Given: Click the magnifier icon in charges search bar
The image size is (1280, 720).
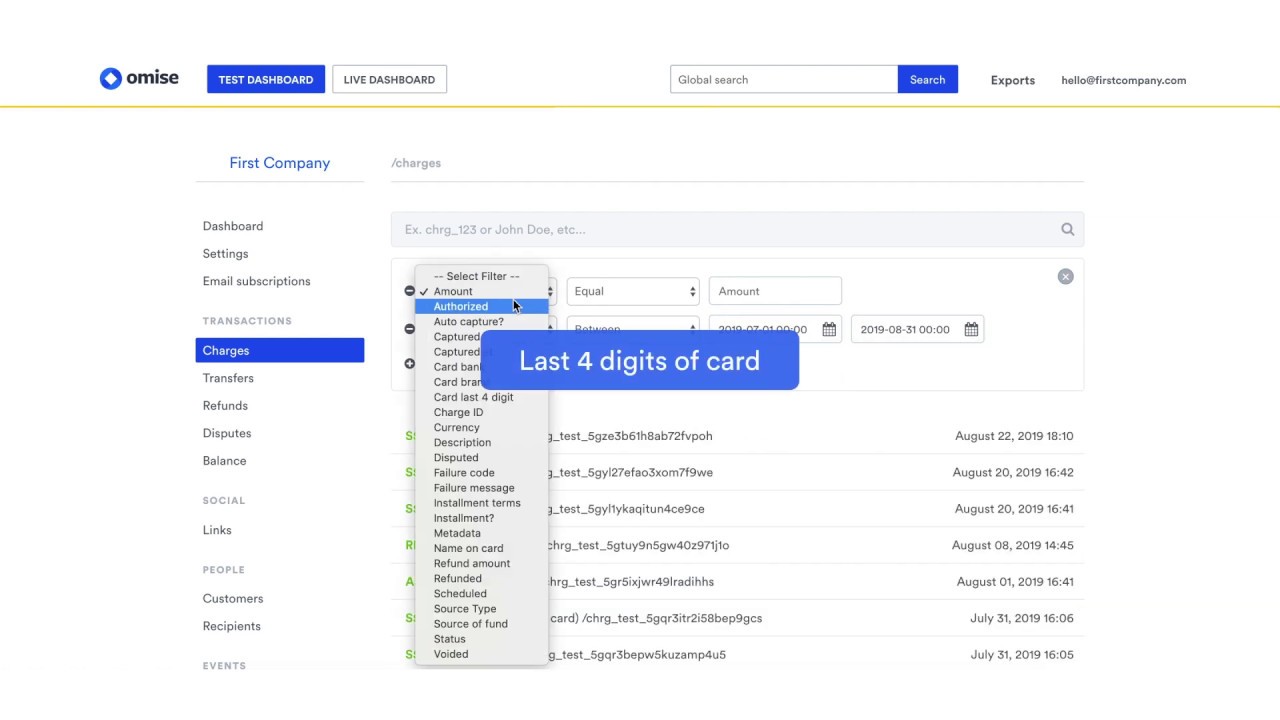Looking at the screenshot, I should pos(1067,229).
